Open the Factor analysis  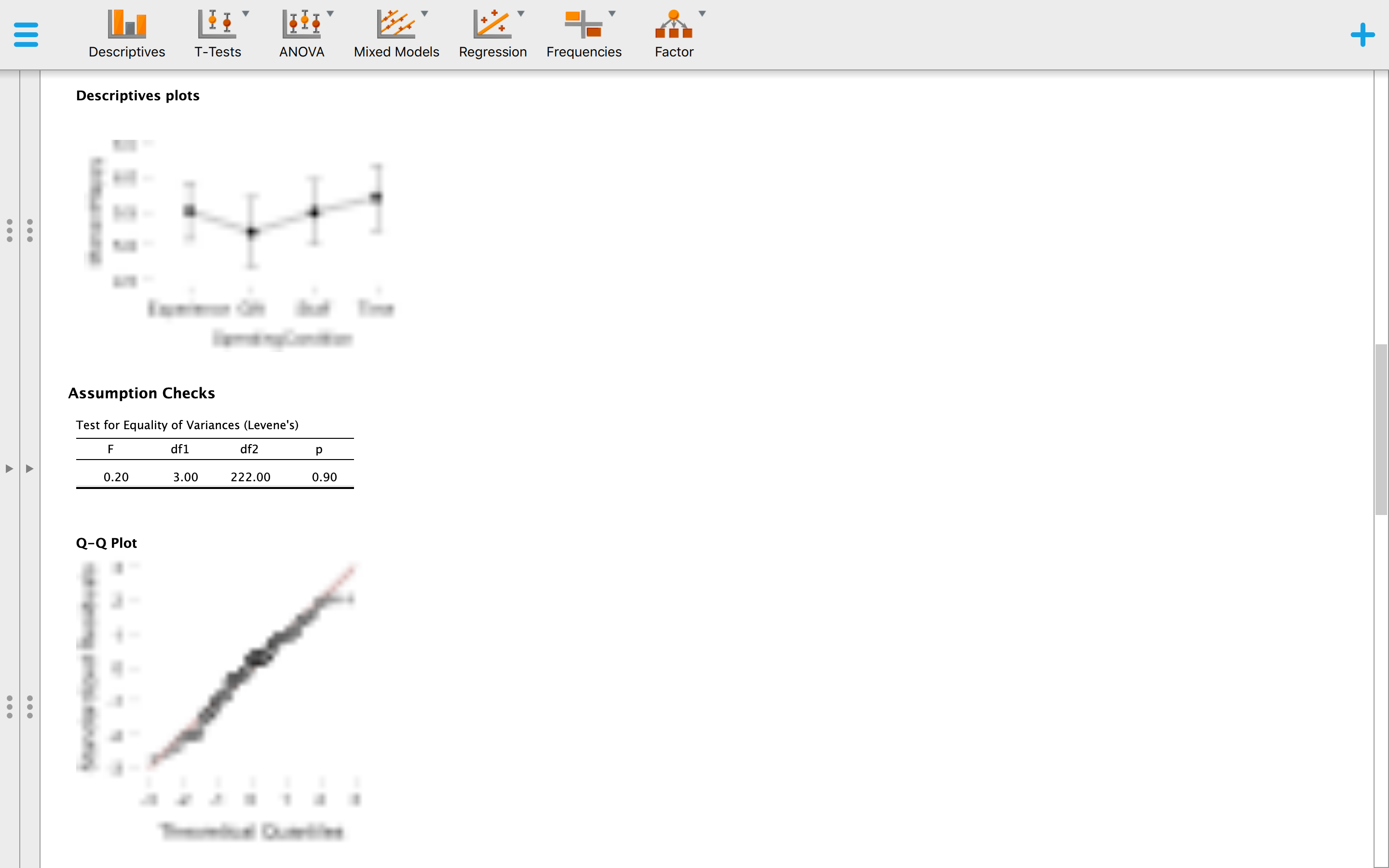(674, 33)
